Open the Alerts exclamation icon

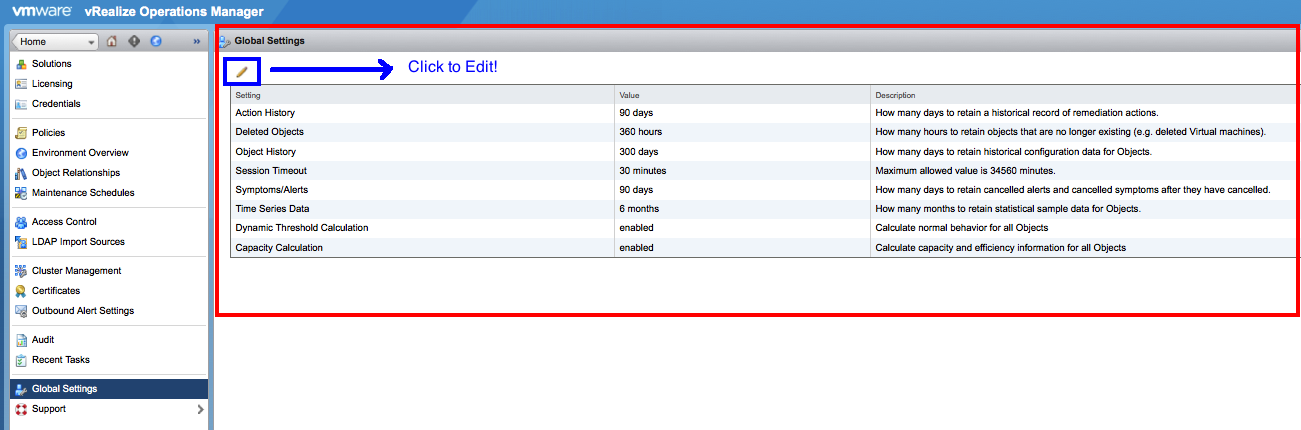click(134, 41)
